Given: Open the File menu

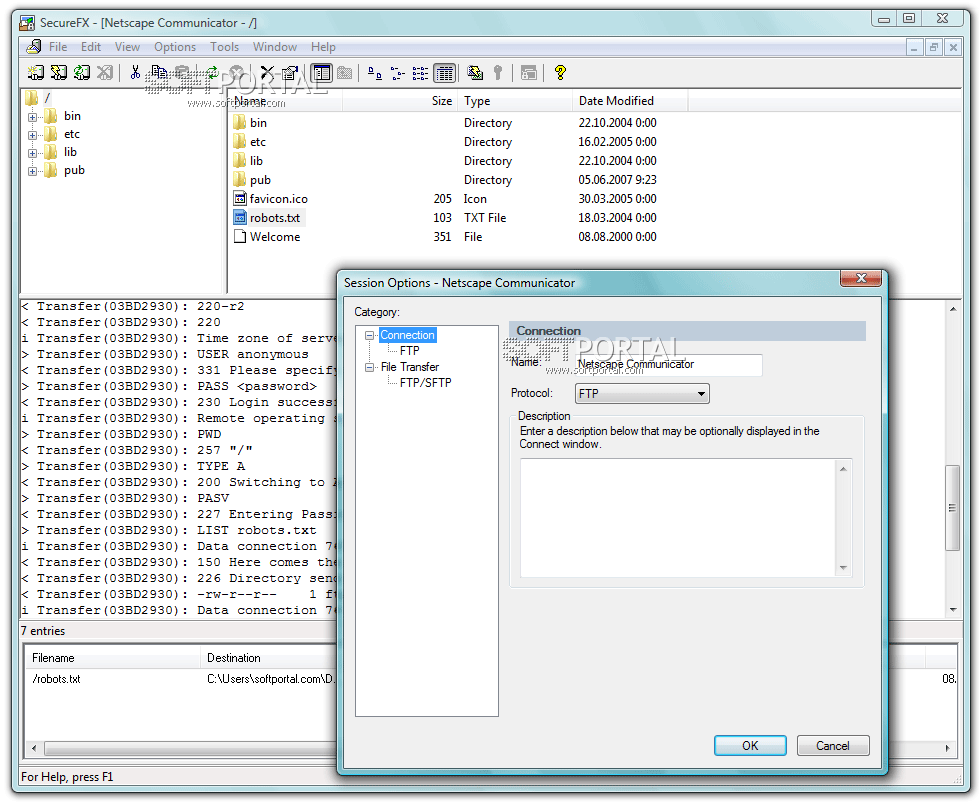Looking at the screenshot, I should tap(58, 47).
